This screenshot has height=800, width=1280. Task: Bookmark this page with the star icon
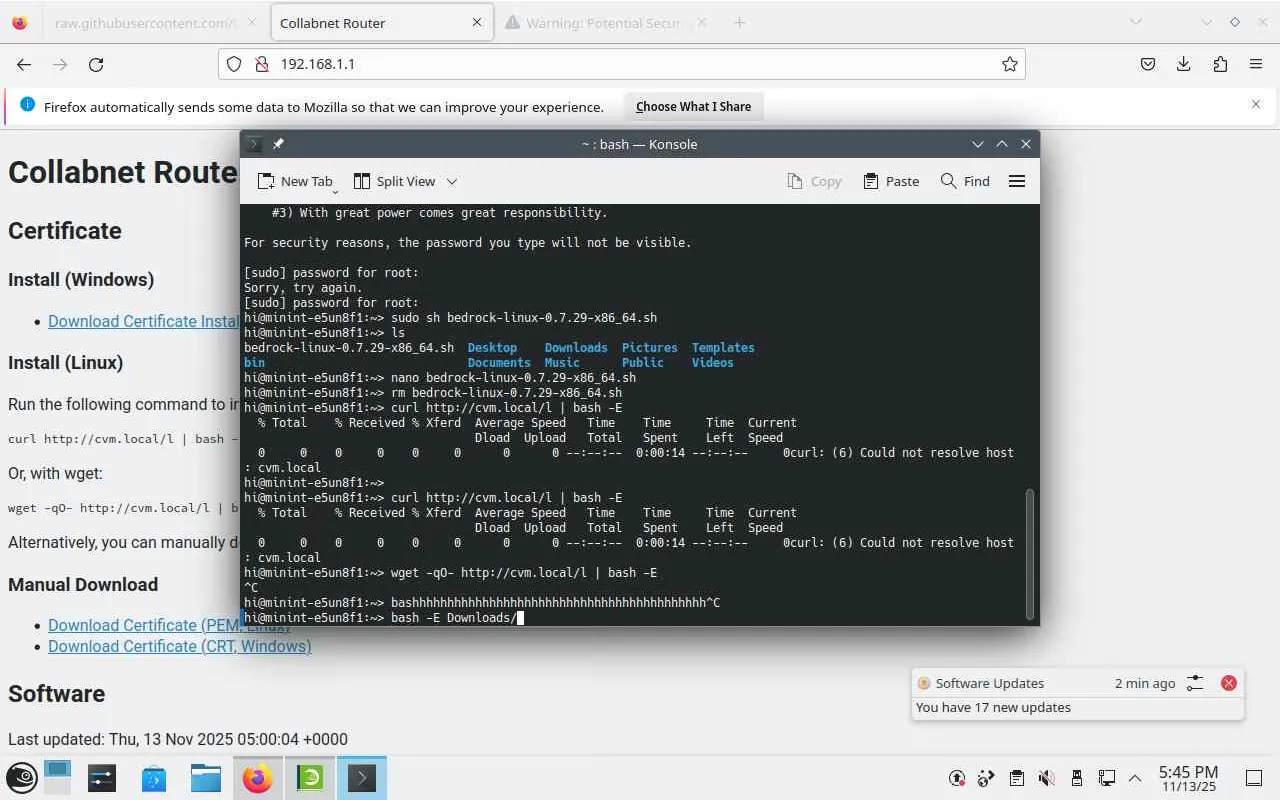tap(1010, 64)
